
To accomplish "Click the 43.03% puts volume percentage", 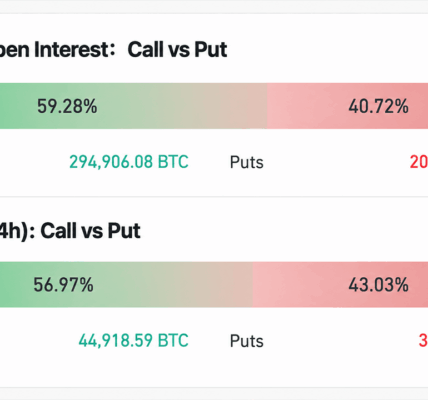I will click(x=378, y=285).
